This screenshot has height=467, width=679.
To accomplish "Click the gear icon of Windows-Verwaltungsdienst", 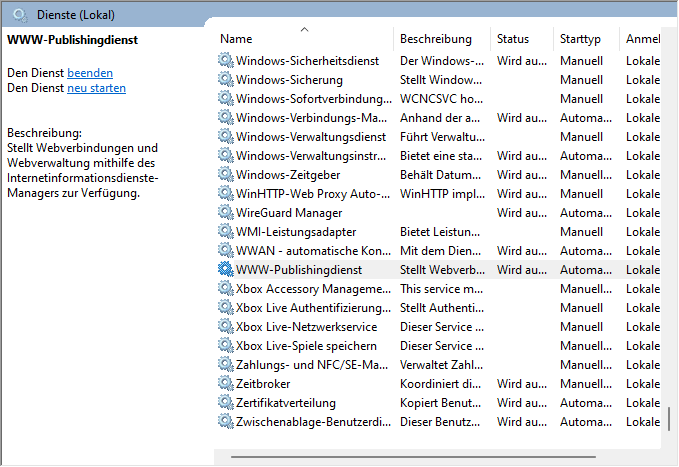I will coord(226,136).
